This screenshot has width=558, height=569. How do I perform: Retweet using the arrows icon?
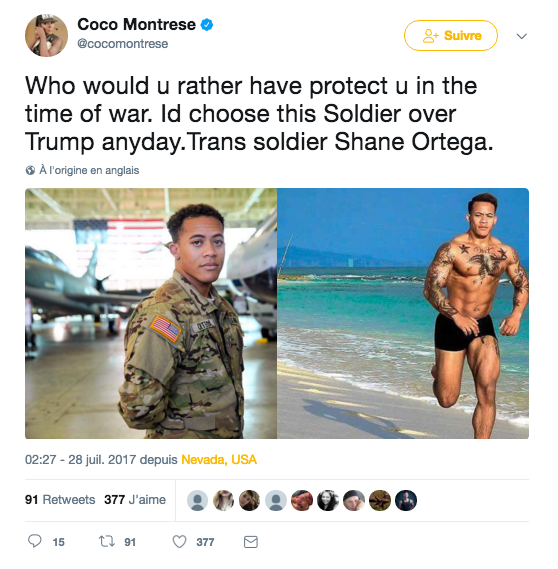[107, 541]
